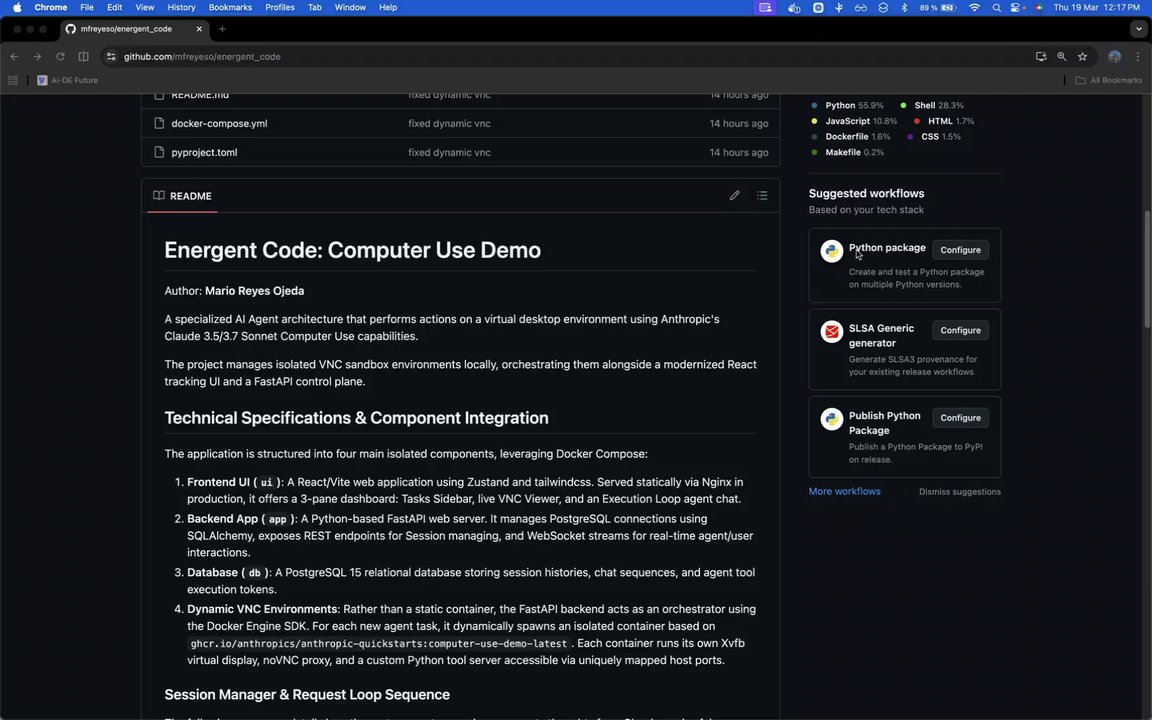
Task: Open the Chrome three-dot menu
Action: pos(1138,57)
